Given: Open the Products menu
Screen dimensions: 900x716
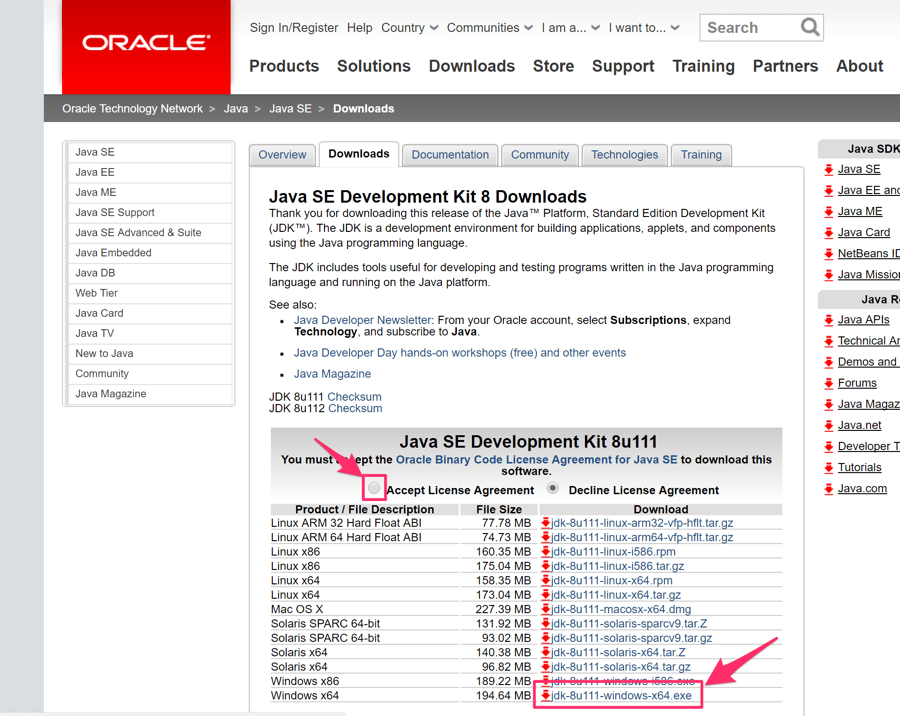Looking at the screenshot, I should point(284,66).
